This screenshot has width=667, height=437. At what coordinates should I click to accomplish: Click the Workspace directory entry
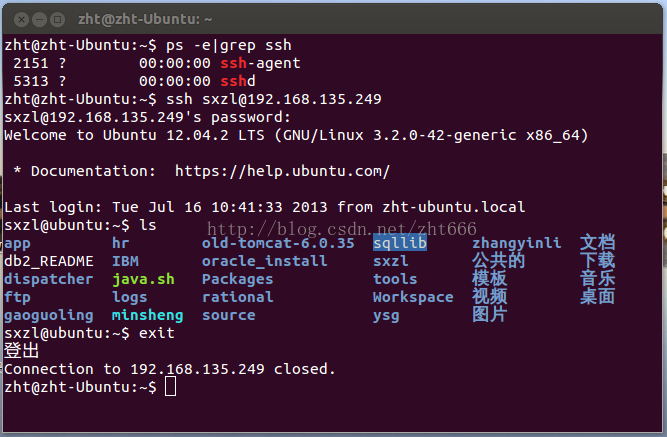[x=413, y=297]
